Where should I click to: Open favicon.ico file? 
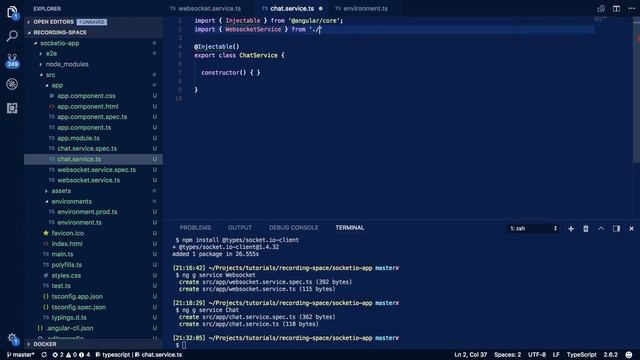[x=68, y=233]
